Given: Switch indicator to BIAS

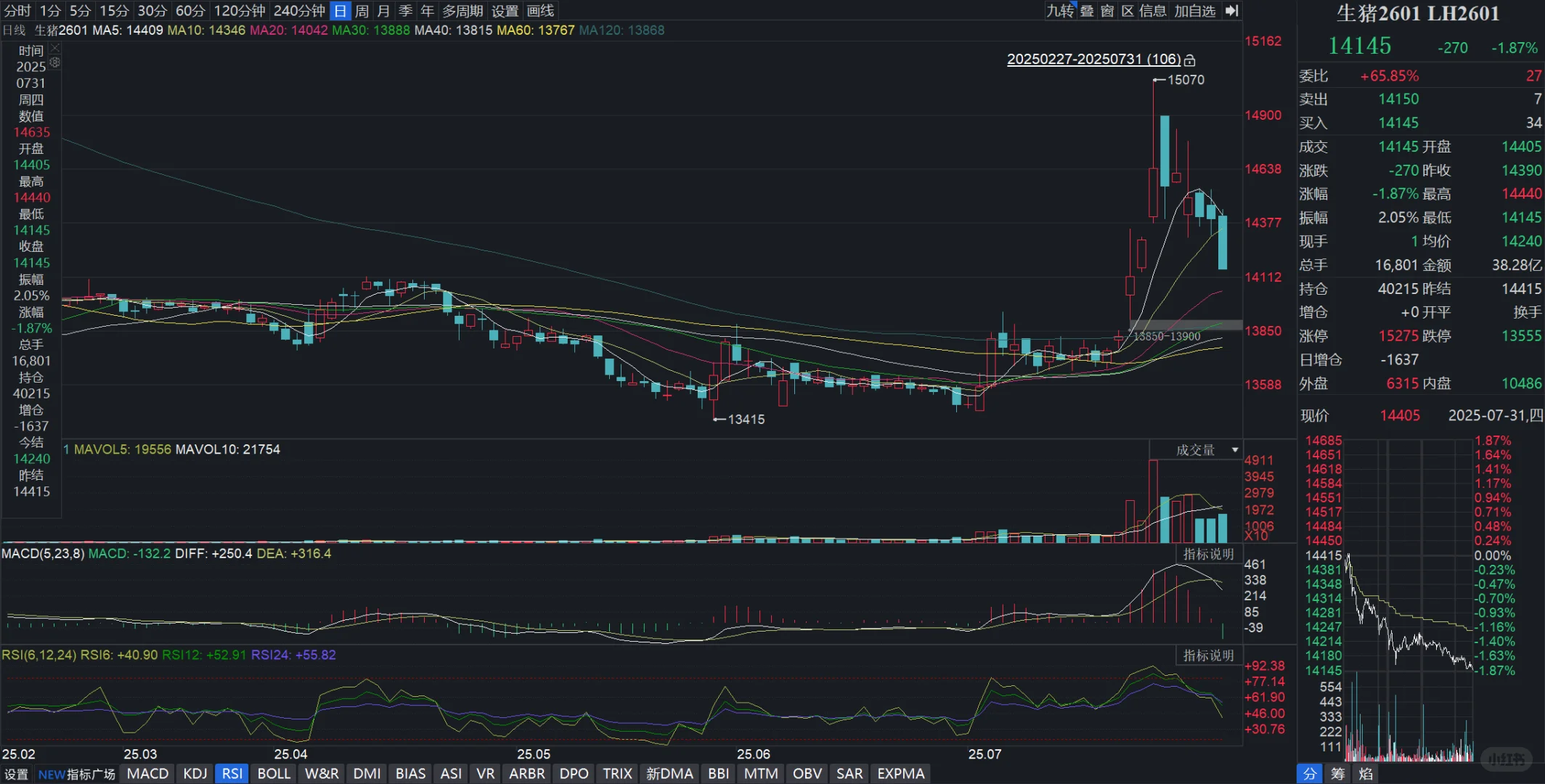Looking at the screenshot, I should tap(410, 774).
